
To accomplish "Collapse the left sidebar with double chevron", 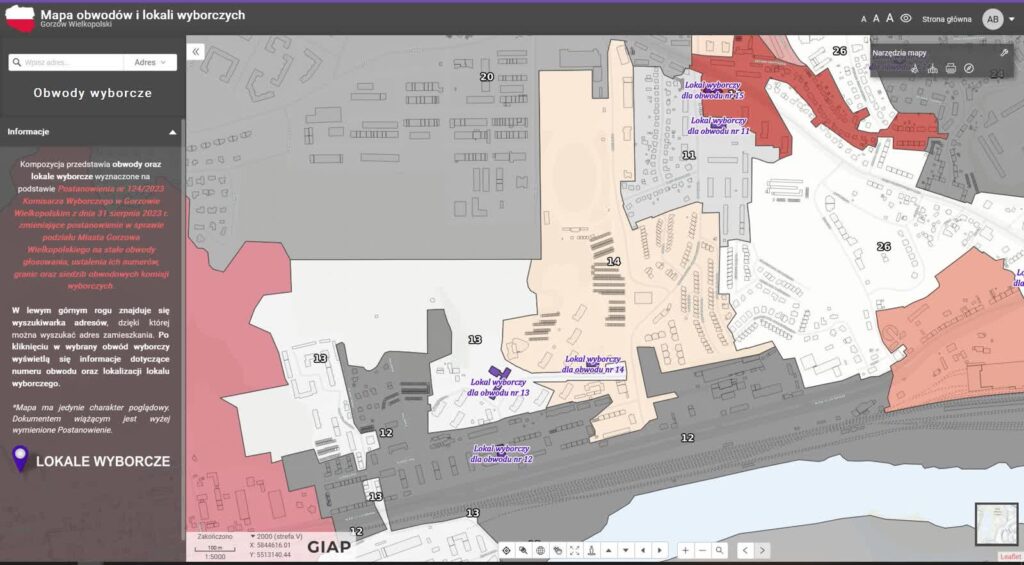I will pos(196,50).
